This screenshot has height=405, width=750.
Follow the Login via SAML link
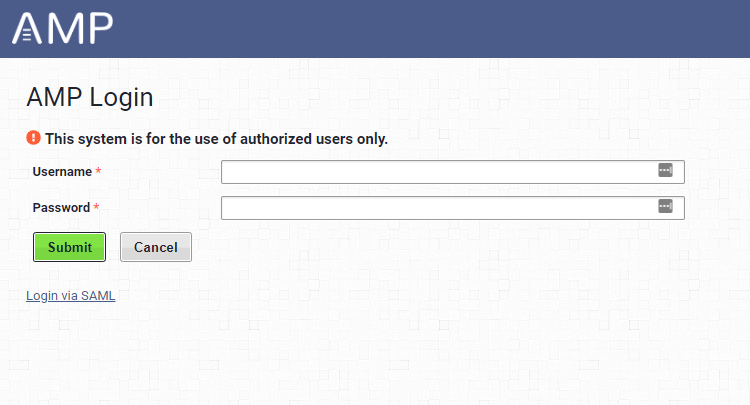click(71, 296)
